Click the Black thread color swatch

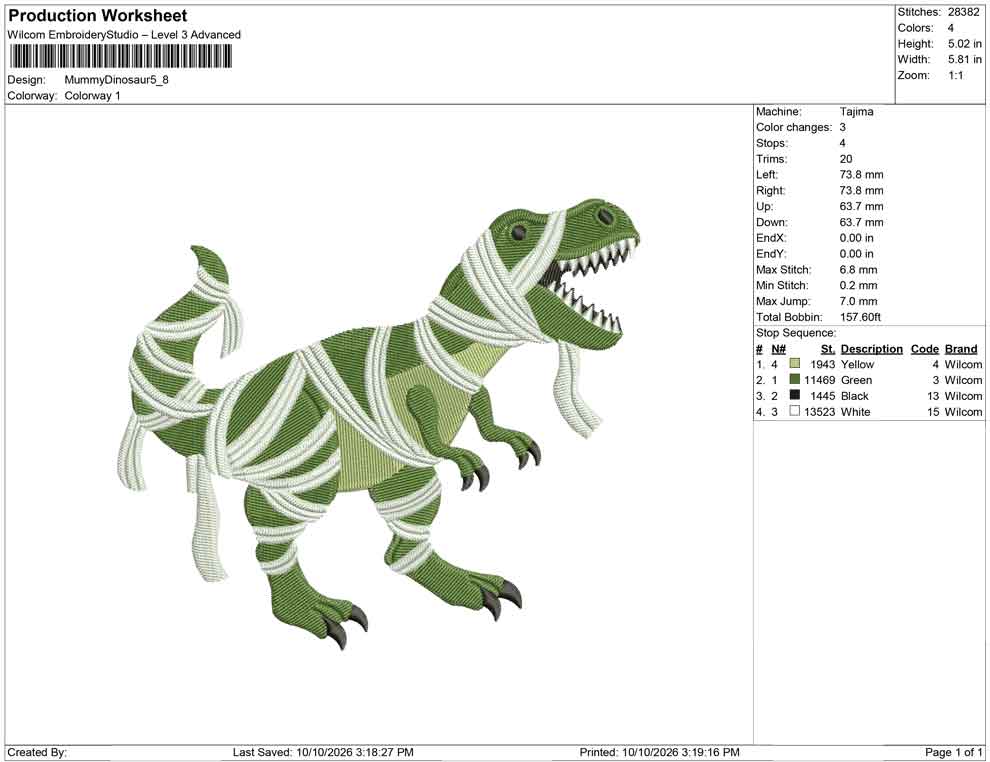(794, 395)
